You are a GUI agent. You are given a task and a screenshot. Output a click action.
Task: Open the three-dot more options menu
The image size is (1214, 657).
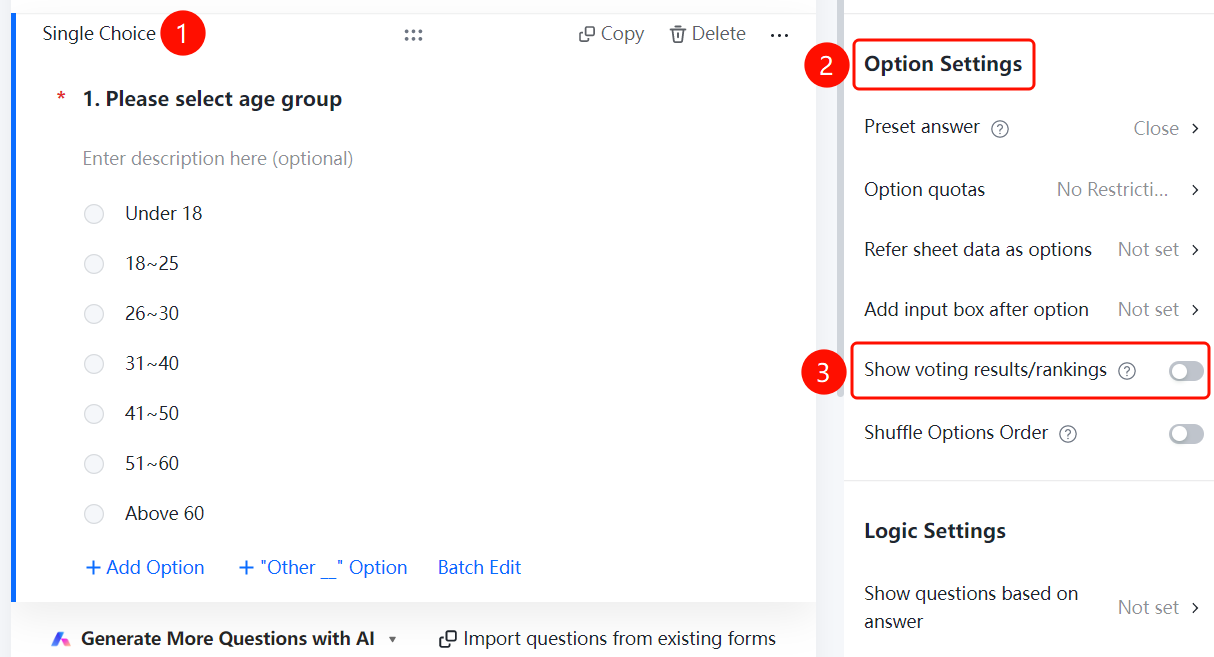(780, 35)
